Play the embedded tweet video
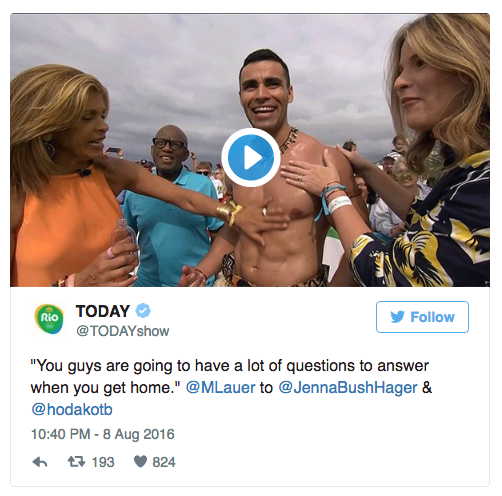The height and width of the screenshot is (496, 502). [x=251, y=157]
